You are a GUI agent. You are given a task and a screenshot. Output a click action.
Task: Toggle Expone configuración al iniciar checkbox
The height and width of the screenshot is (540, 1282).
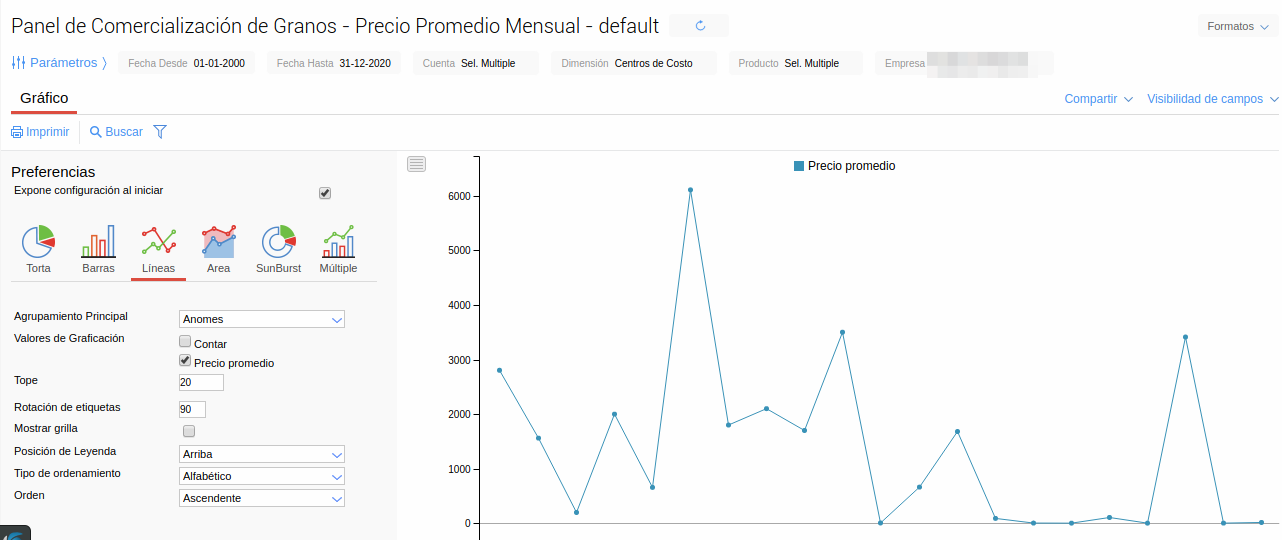click(x=325, y=193)
